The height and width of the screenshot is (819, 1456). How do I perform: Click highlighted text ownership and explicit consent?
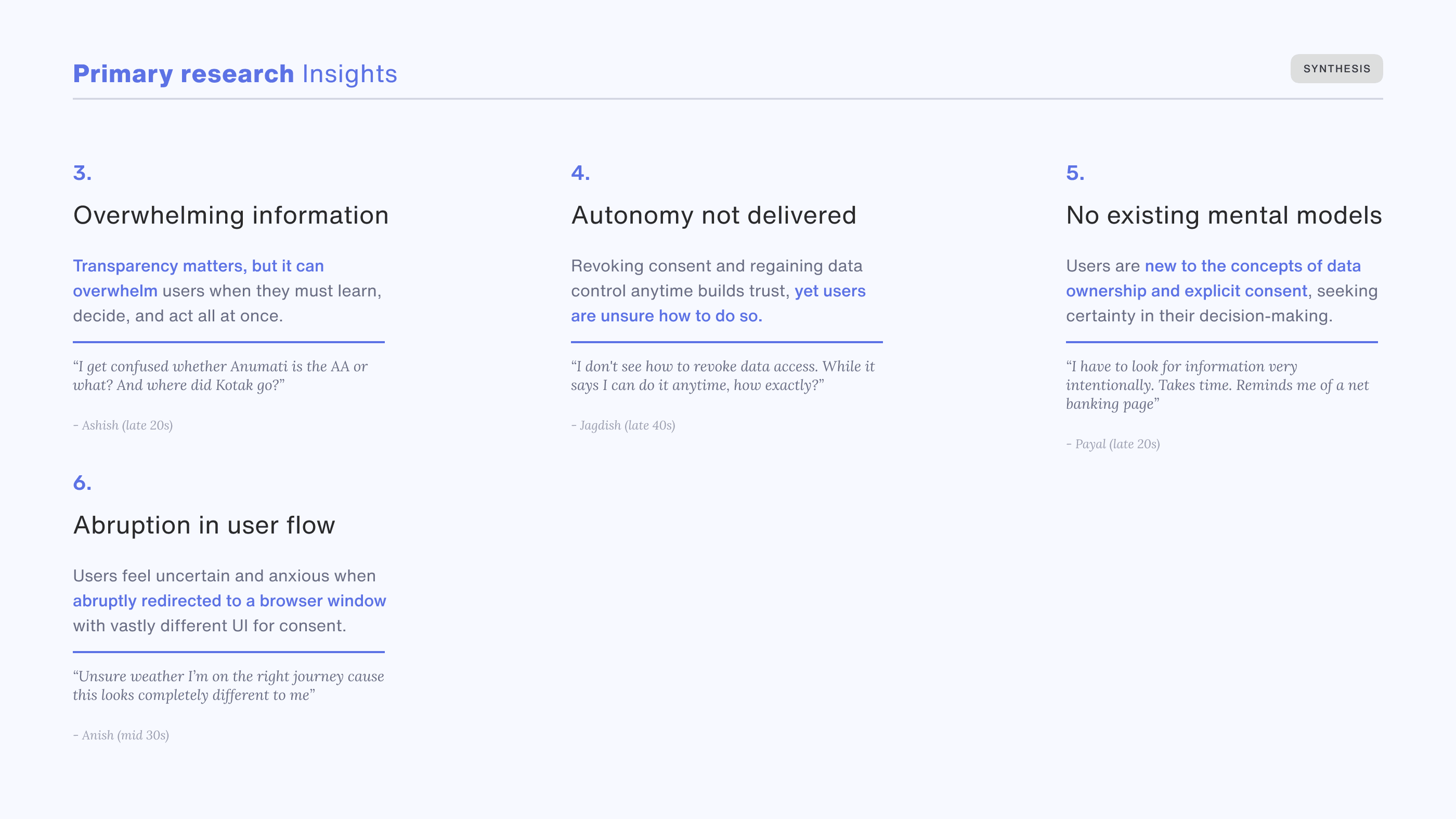pos(1187,291)
